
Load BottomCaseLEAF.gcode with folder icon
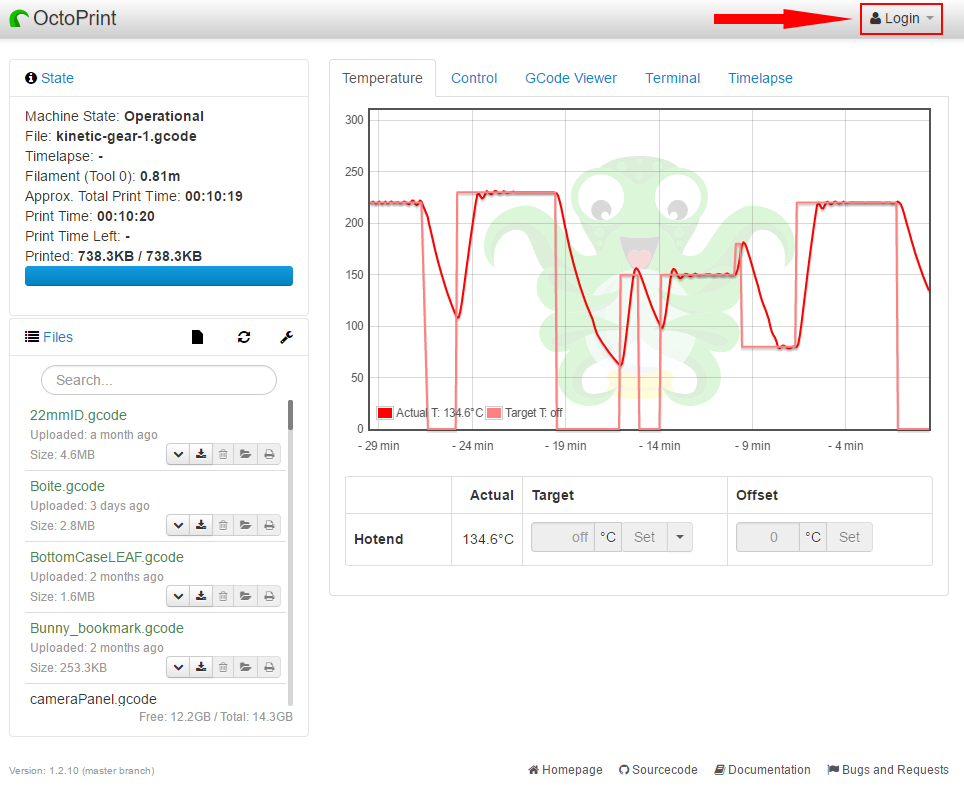[246, 596]
